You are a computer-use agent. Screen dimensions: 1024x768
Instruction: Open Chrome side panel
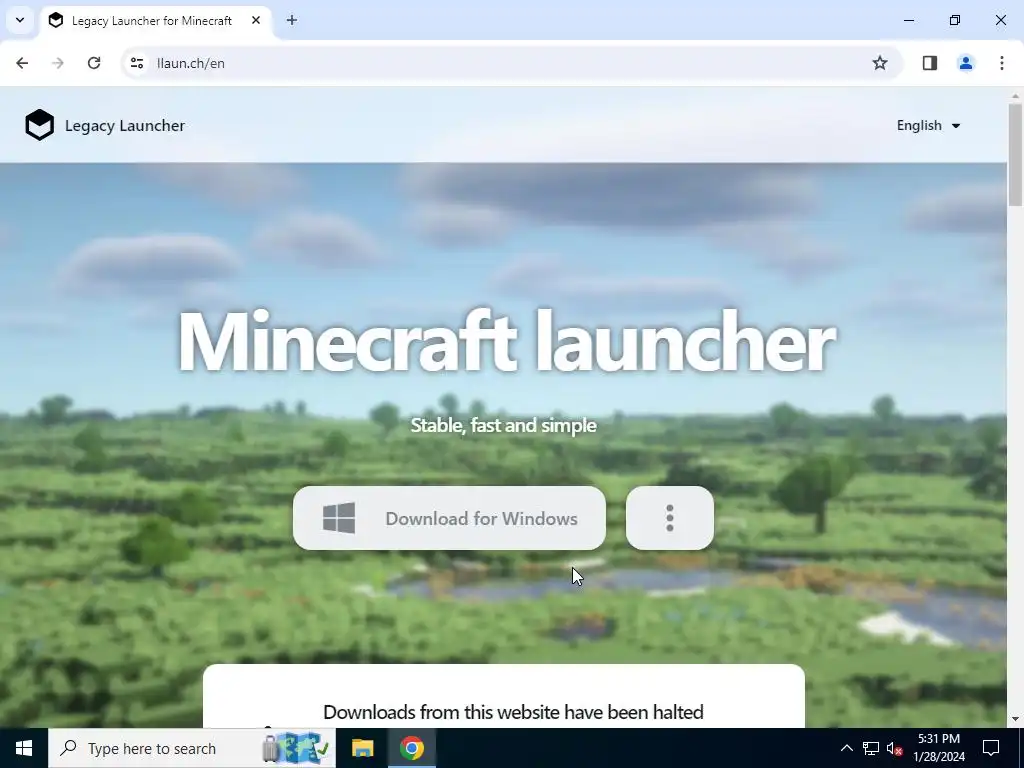(930, 63)
